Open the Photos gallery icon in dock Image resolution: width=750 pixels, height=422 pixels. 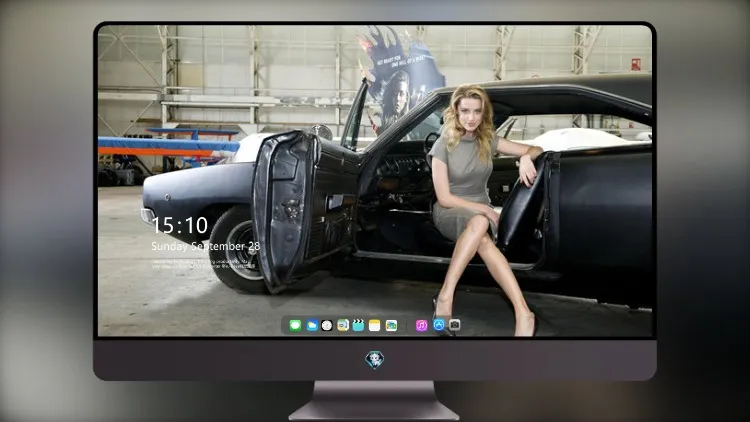[x=391, y=326]
